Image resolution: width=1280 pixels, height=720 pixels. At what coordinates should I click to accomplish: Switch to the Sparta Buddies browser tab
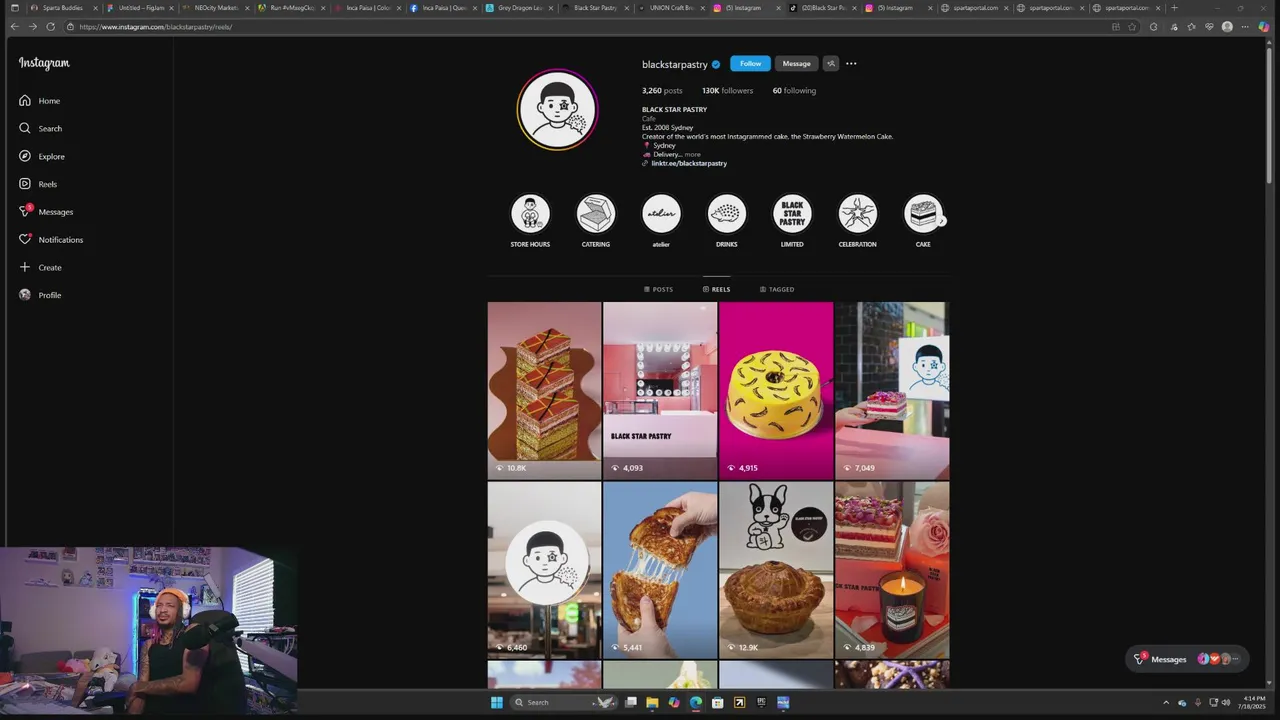pos(63,8)
